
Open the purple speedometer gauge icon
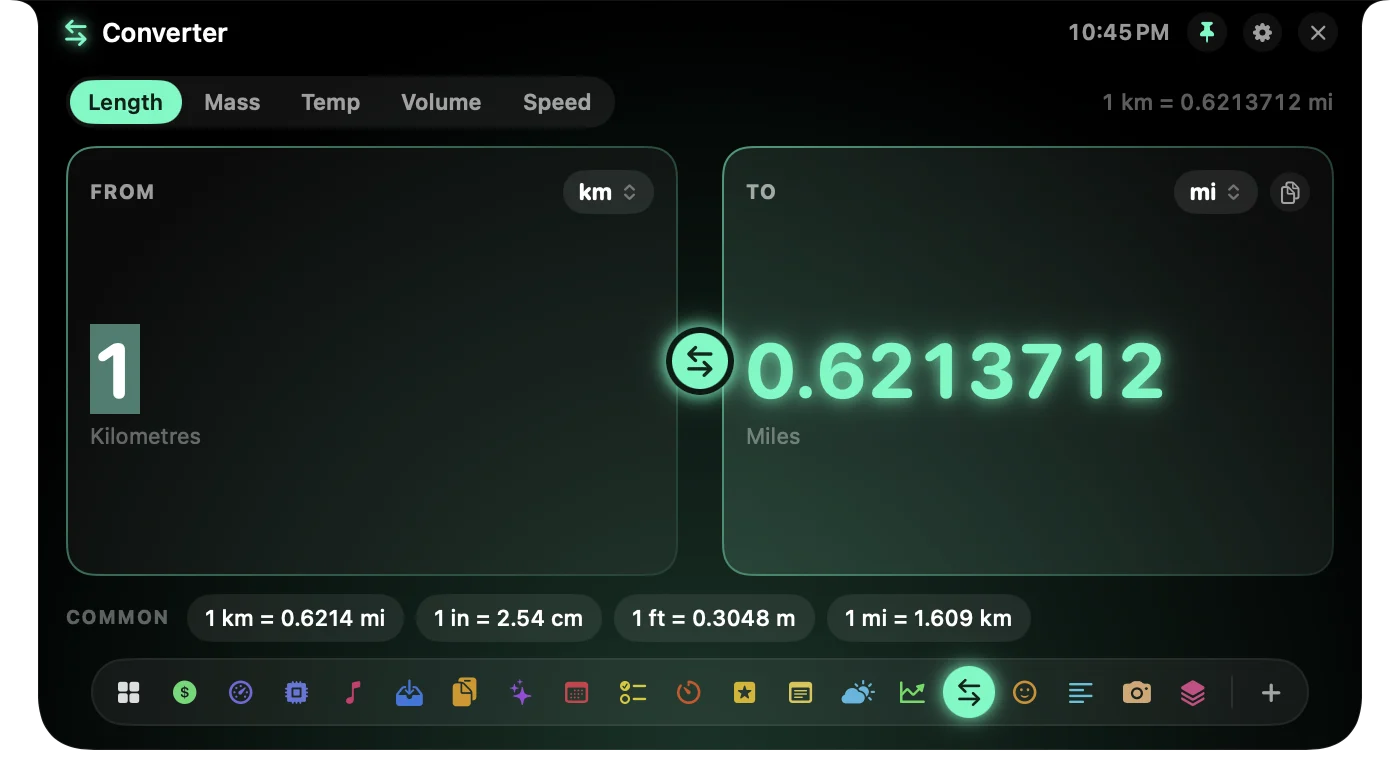tap(240, 692)
